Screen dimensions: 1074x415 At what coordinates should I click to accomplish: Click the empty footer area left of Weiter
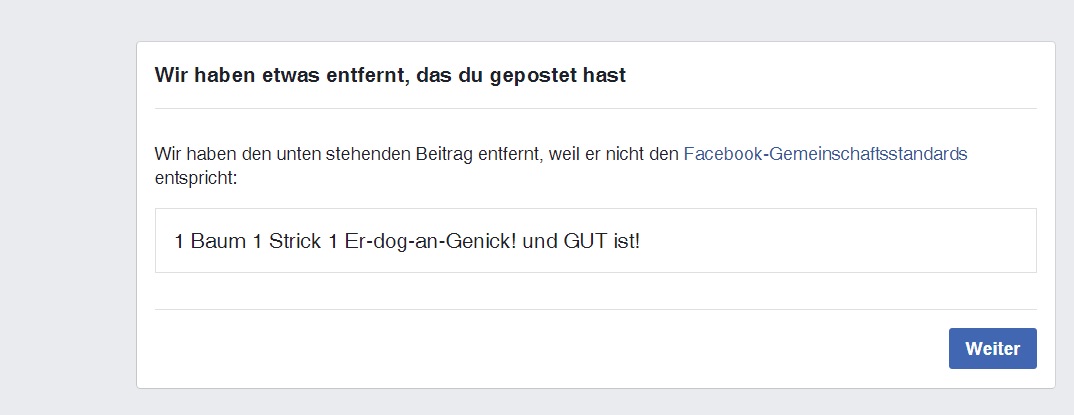pyautogui.click(x=550, y=349)
